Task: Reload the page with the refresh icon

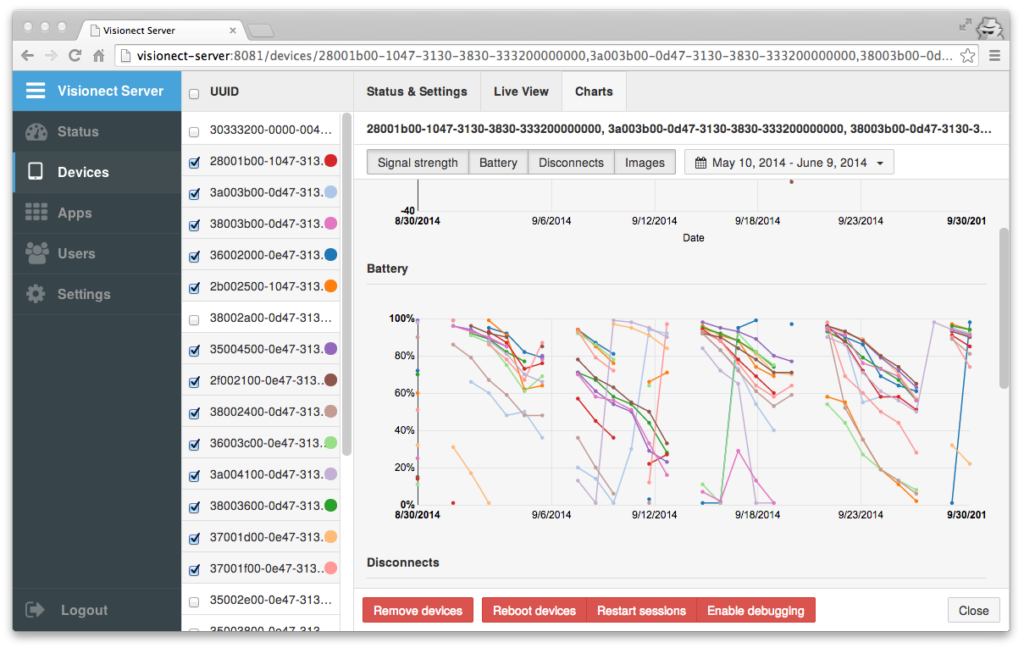Action: (x=75, y=56)
